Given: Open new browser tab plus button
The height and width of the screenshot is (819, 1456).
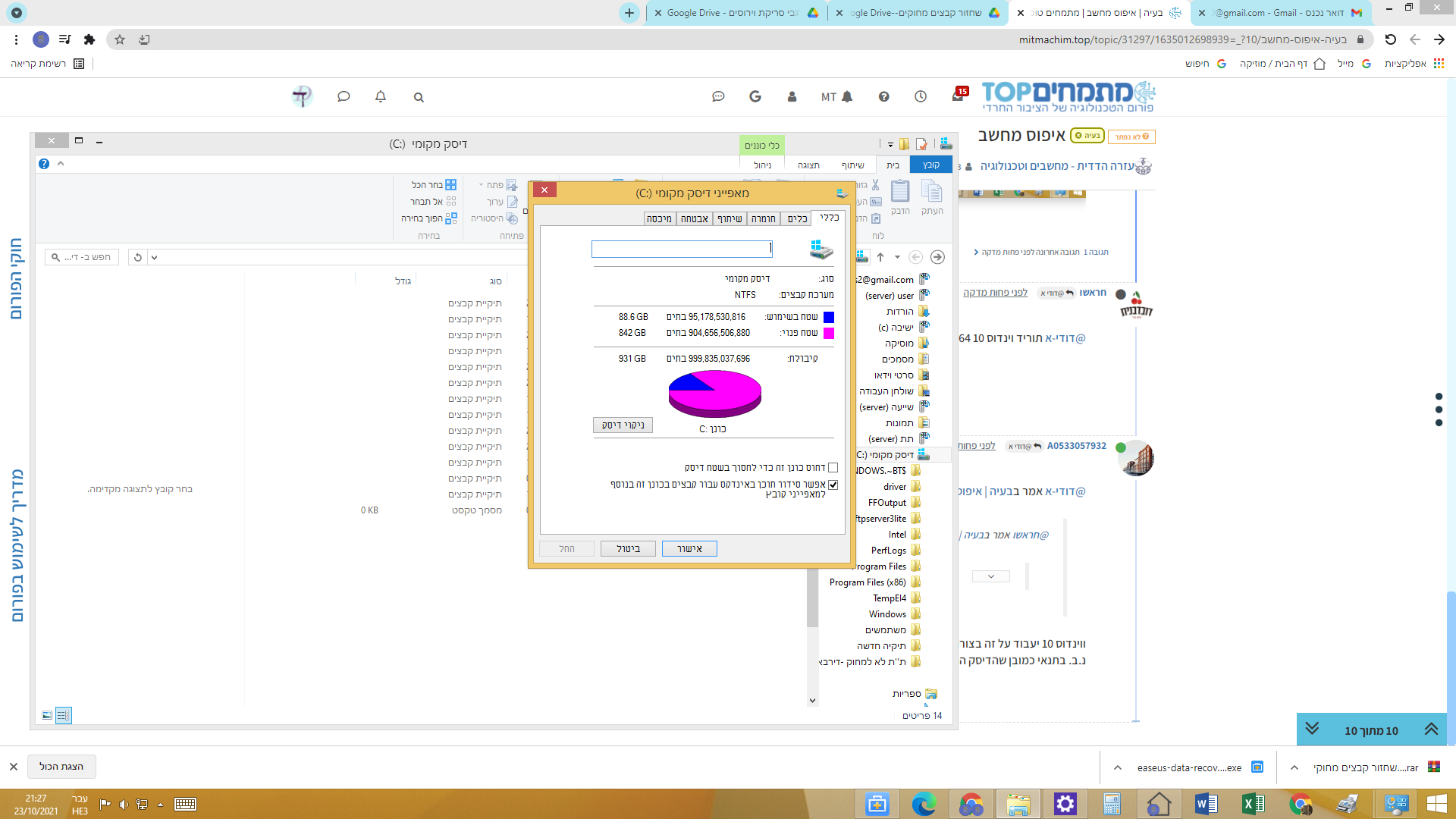Looking at the screenshot, I should (629, 13).
